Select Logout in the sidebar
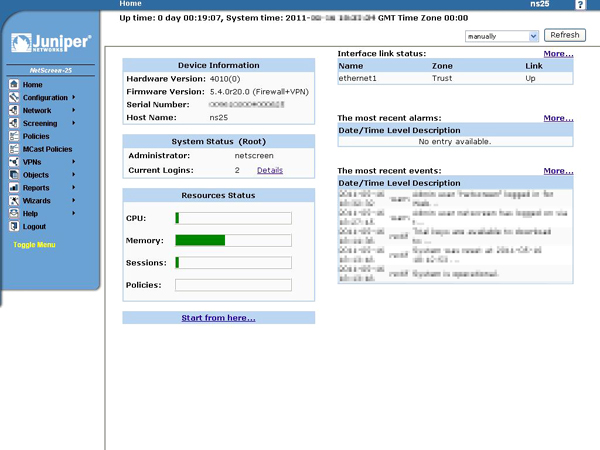This screenshot has height=450, width=600. [34, 227]
